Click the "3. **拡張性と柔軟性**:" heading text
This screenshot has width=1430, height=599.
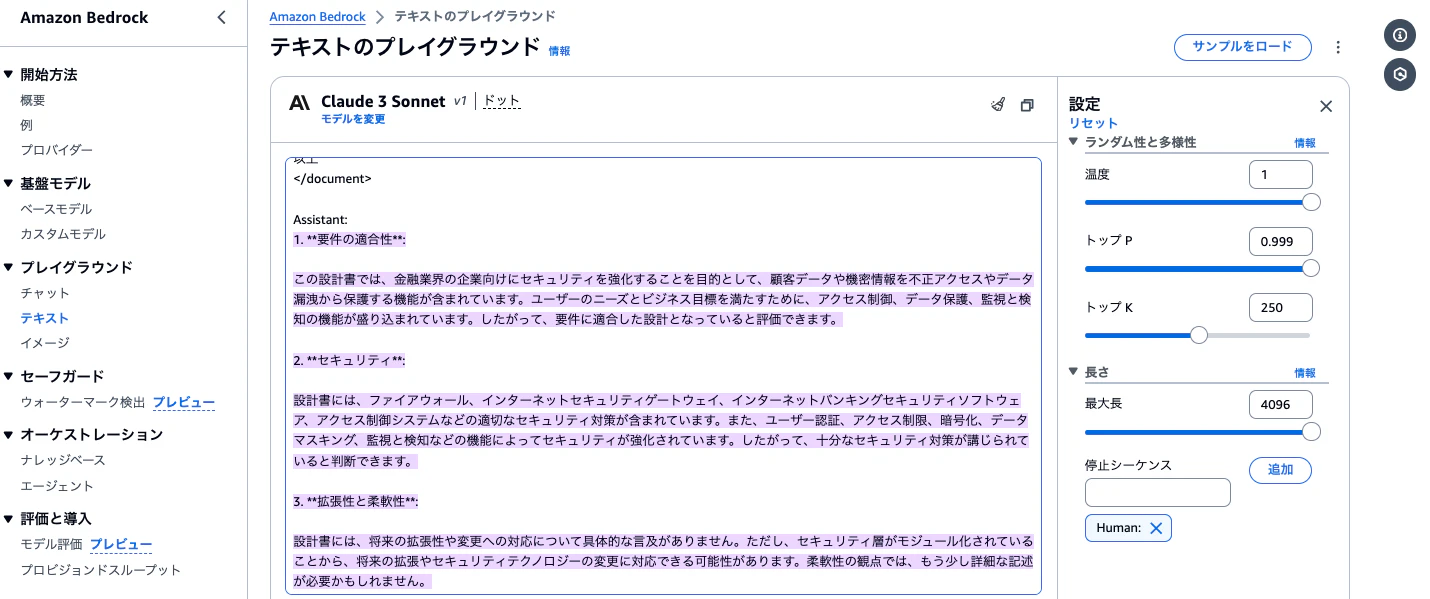coord(355,501)
